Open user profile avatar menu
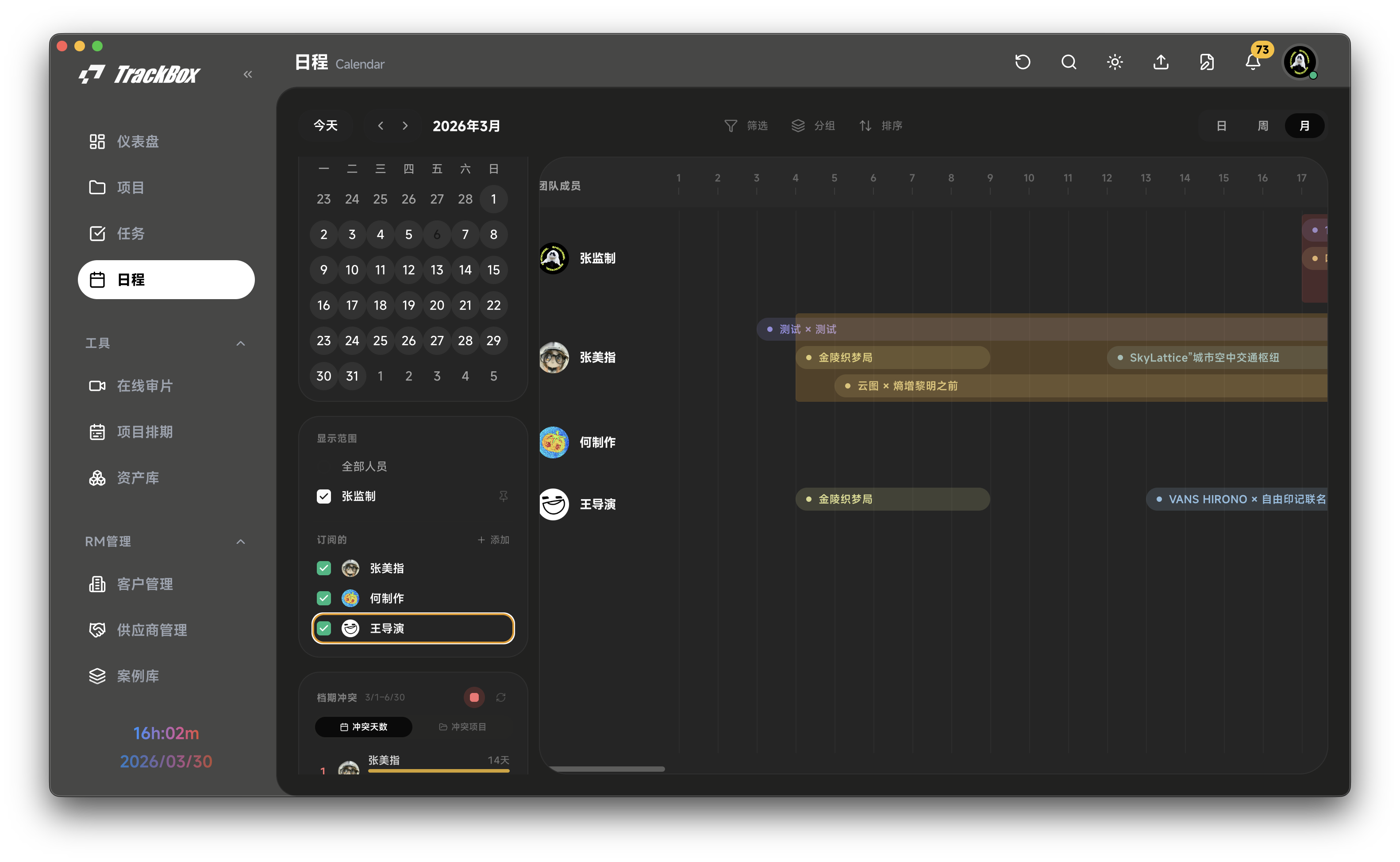 [x=1300, y=62]
